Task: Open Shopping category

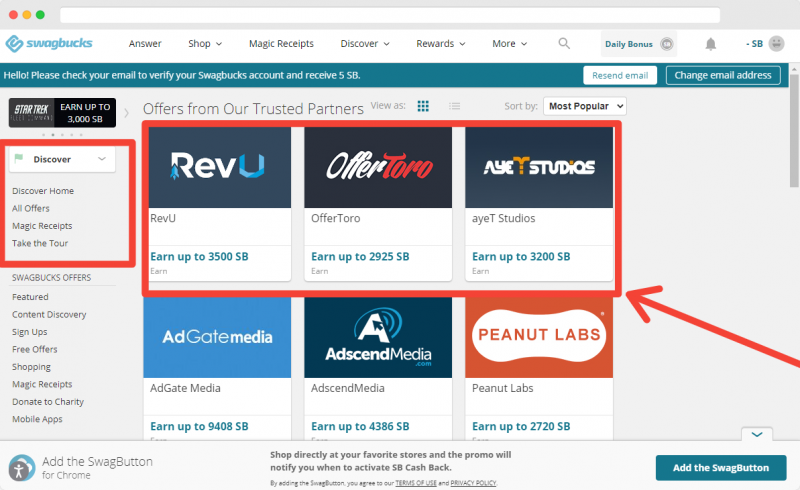Action: [31, 366]
